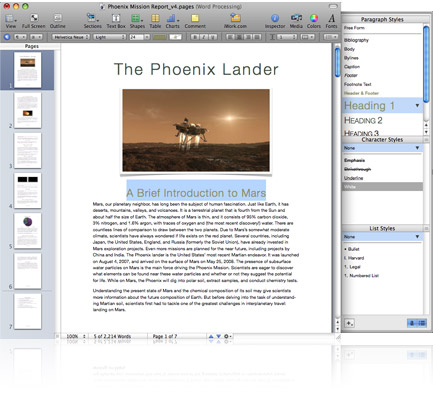The width and height of the screenshot is (435, 398).
Task: Click the paragraph styles list scrollbar
Action: click(x=426, y=64)
